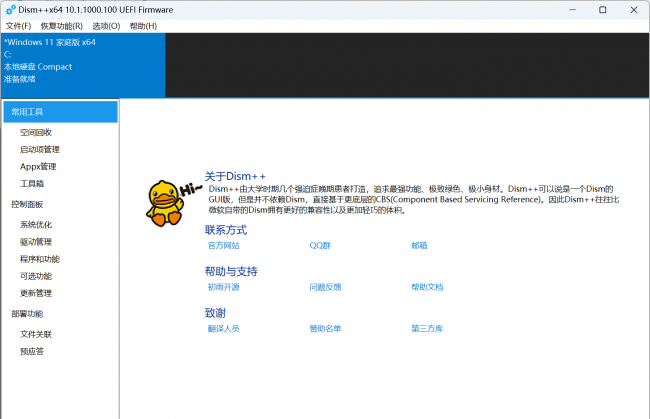
Task: Open 系统优化 in the sidebar
Action: [36, 225]
